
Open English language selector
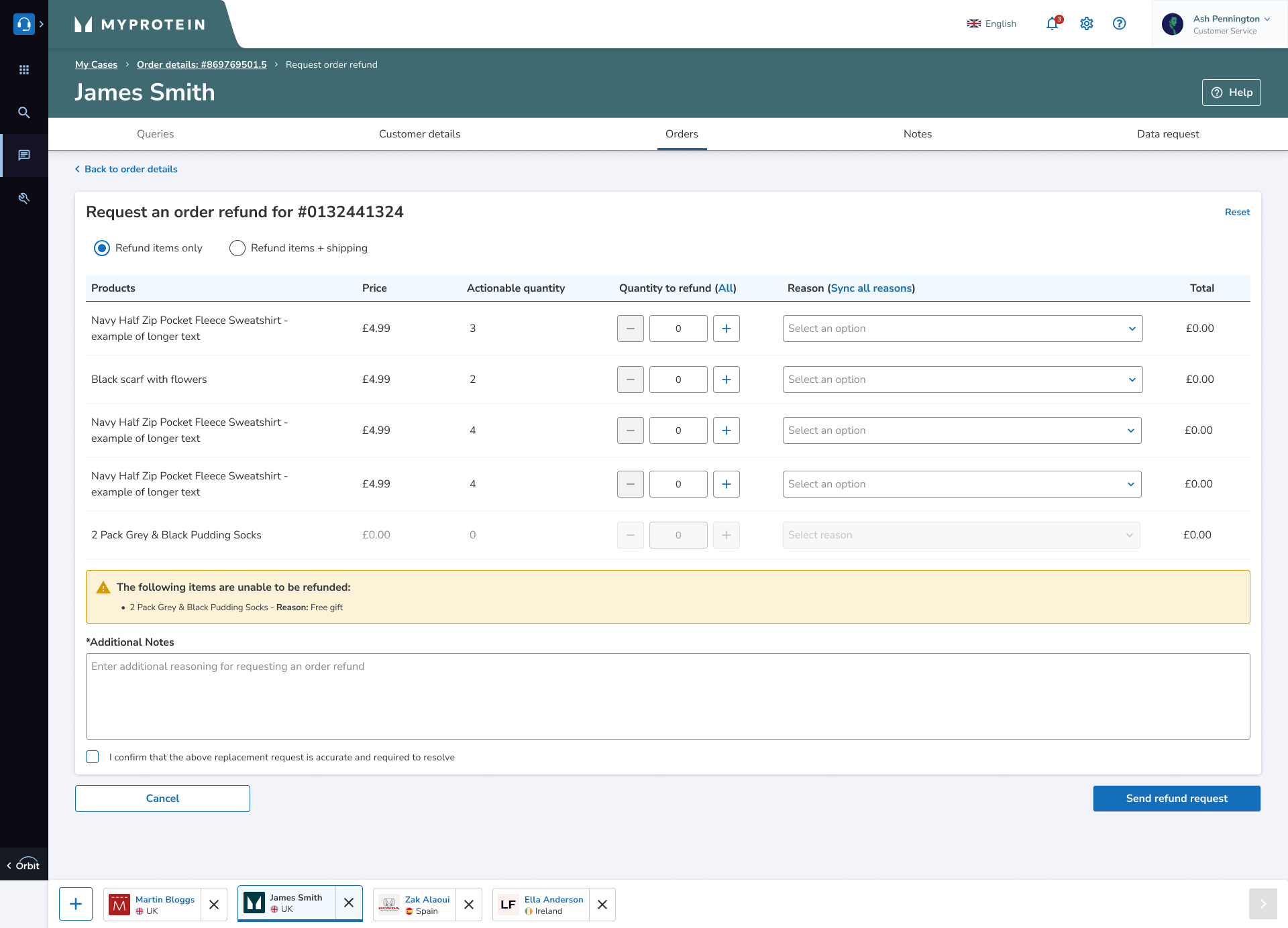tap(991, 24)
